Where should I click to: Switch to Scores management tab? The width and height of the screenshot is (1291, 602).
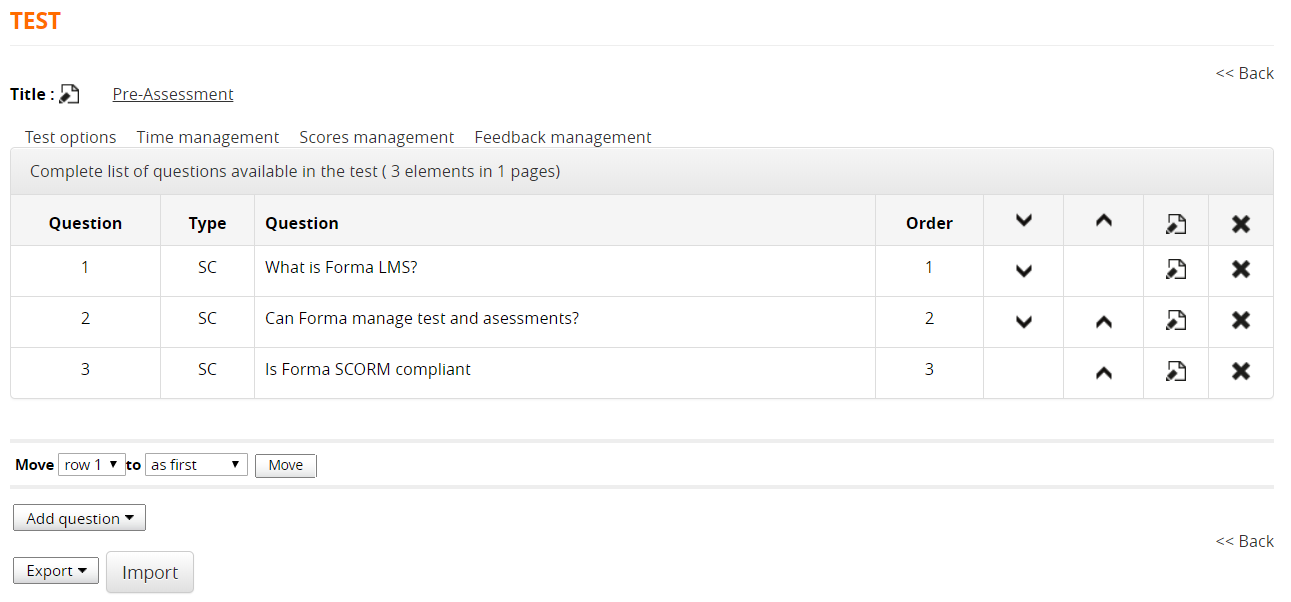point(376,137)
